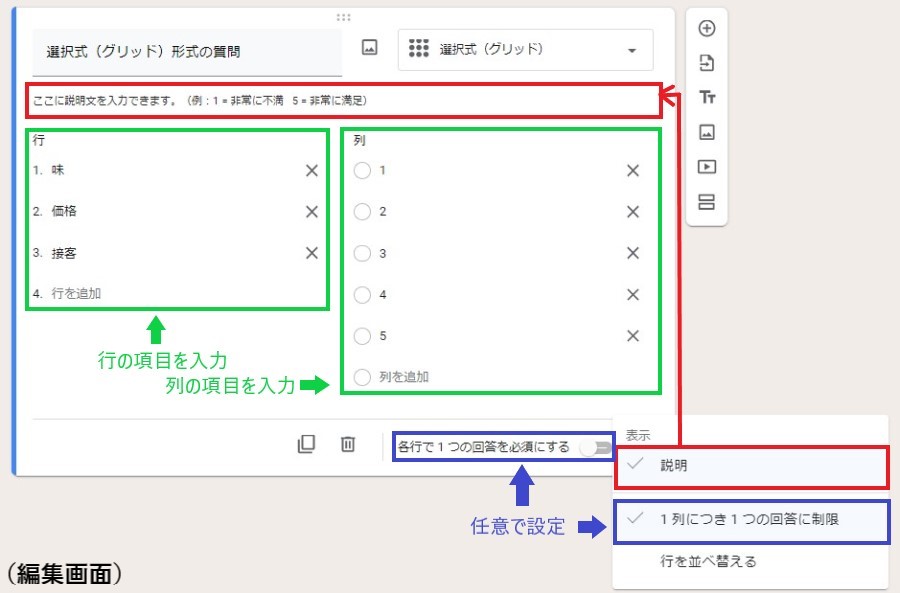Image resolution: width=900 pixels, height=593 pixels.
Task: Select the radio button for column 3
Action: pos(362,253)
